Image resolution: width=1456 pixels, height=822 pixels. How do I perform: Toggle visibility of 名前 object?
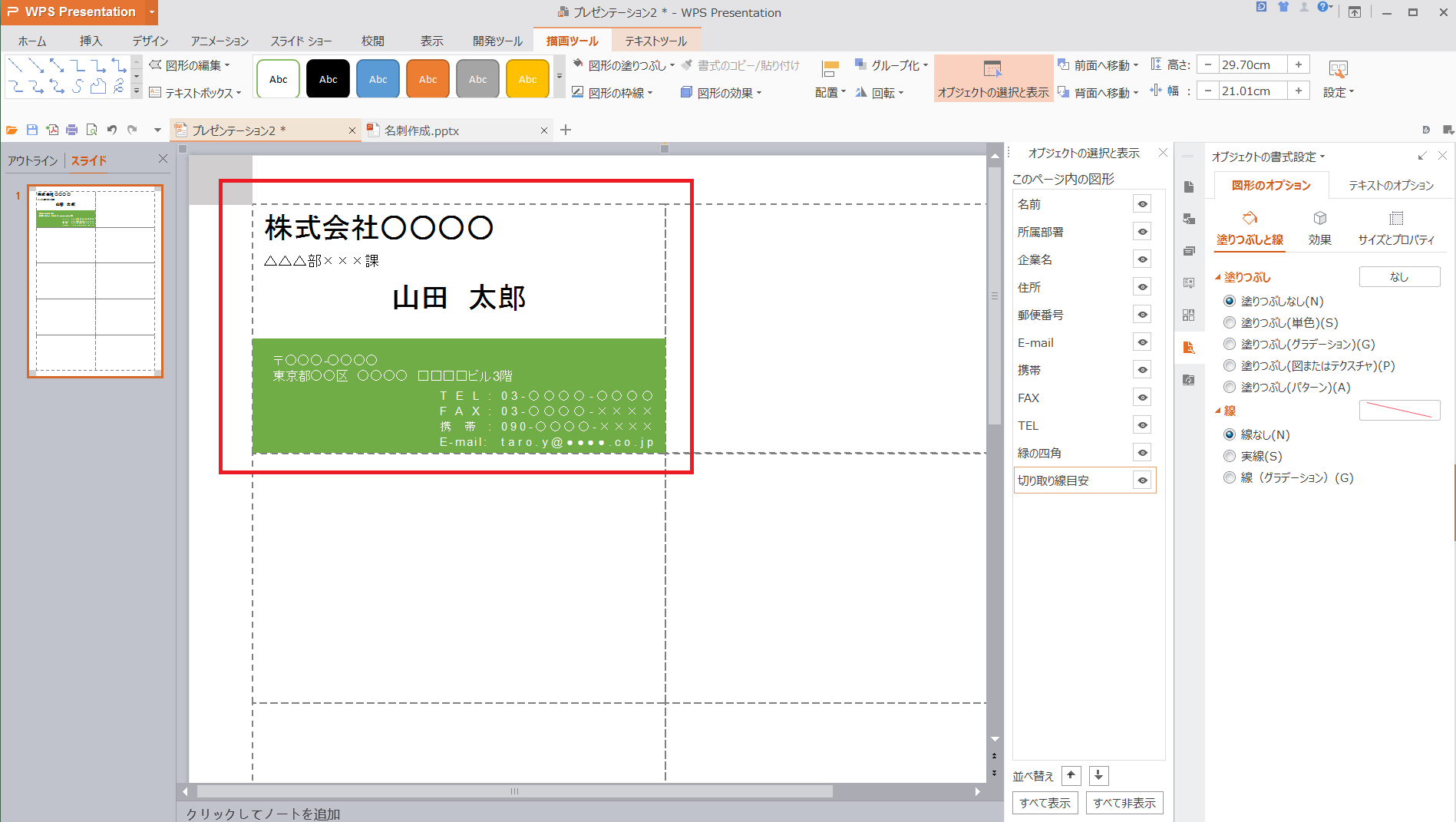coord(1142,204)
